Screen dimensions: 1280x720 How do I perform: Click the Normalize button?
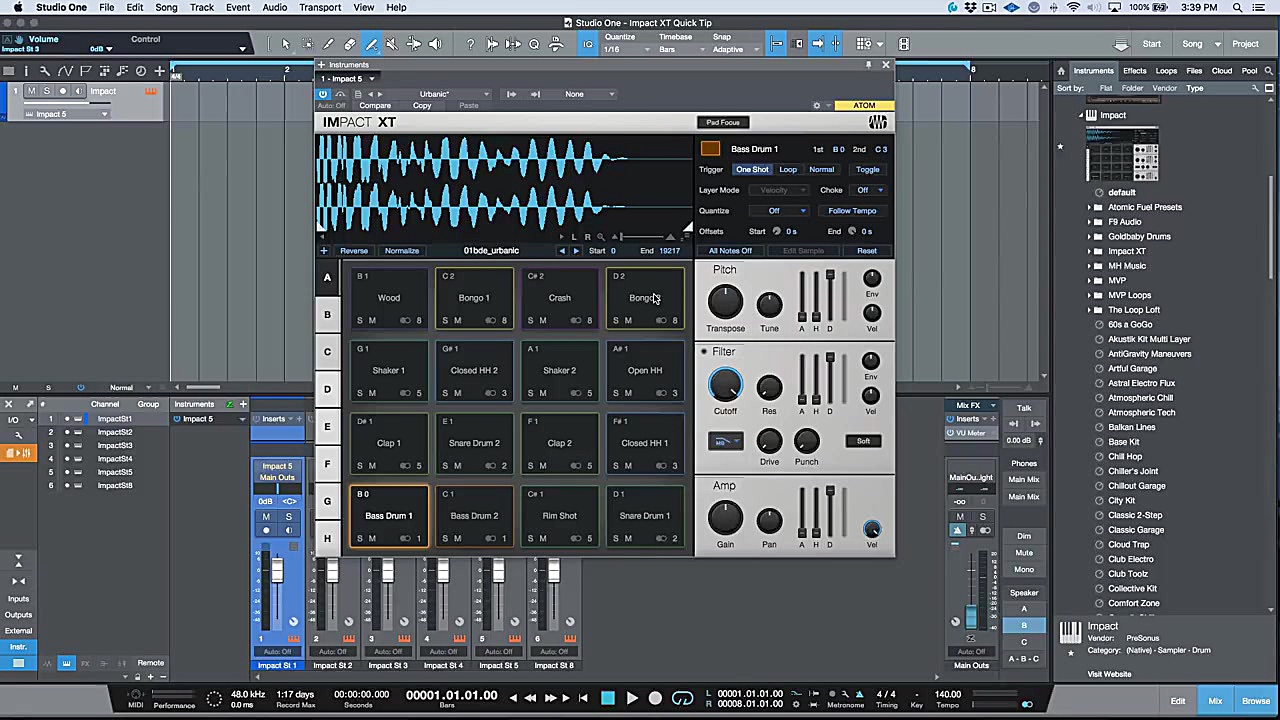(x=402, y=251)
